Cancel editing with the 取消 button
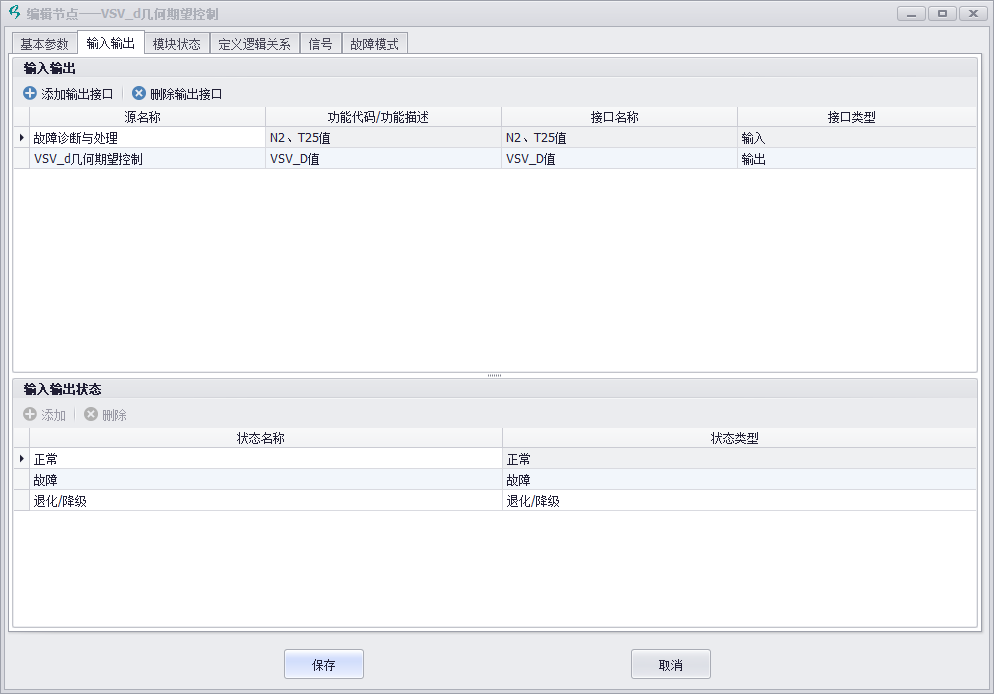This screenshot has width=994, height=694. pyautogui.click(x=671, y=664)
